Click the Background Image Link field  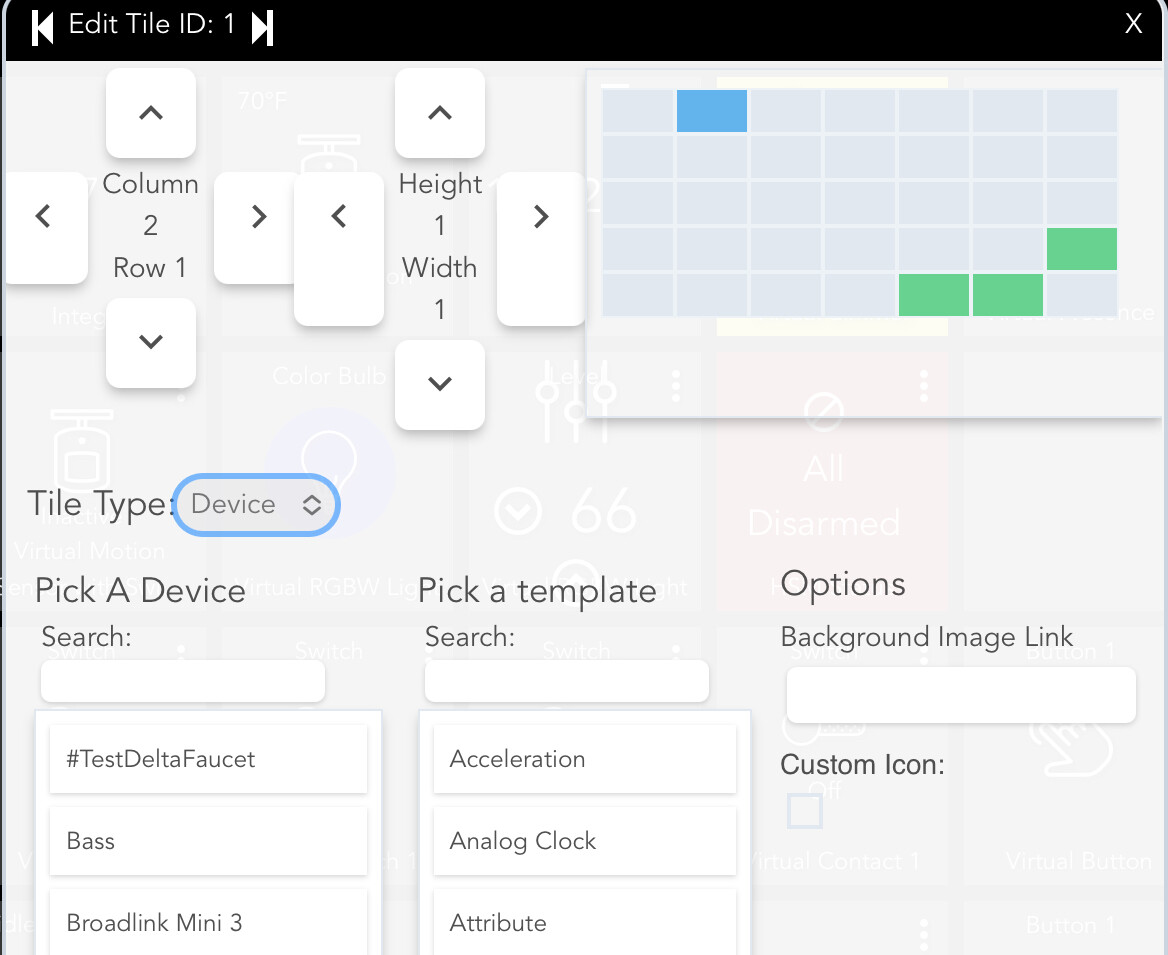tap(960, 694)
